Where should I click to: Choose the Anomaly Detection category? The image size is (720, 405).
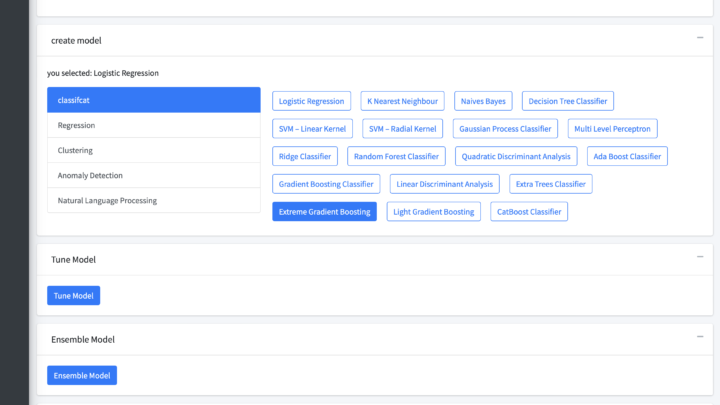coord(153,175)
